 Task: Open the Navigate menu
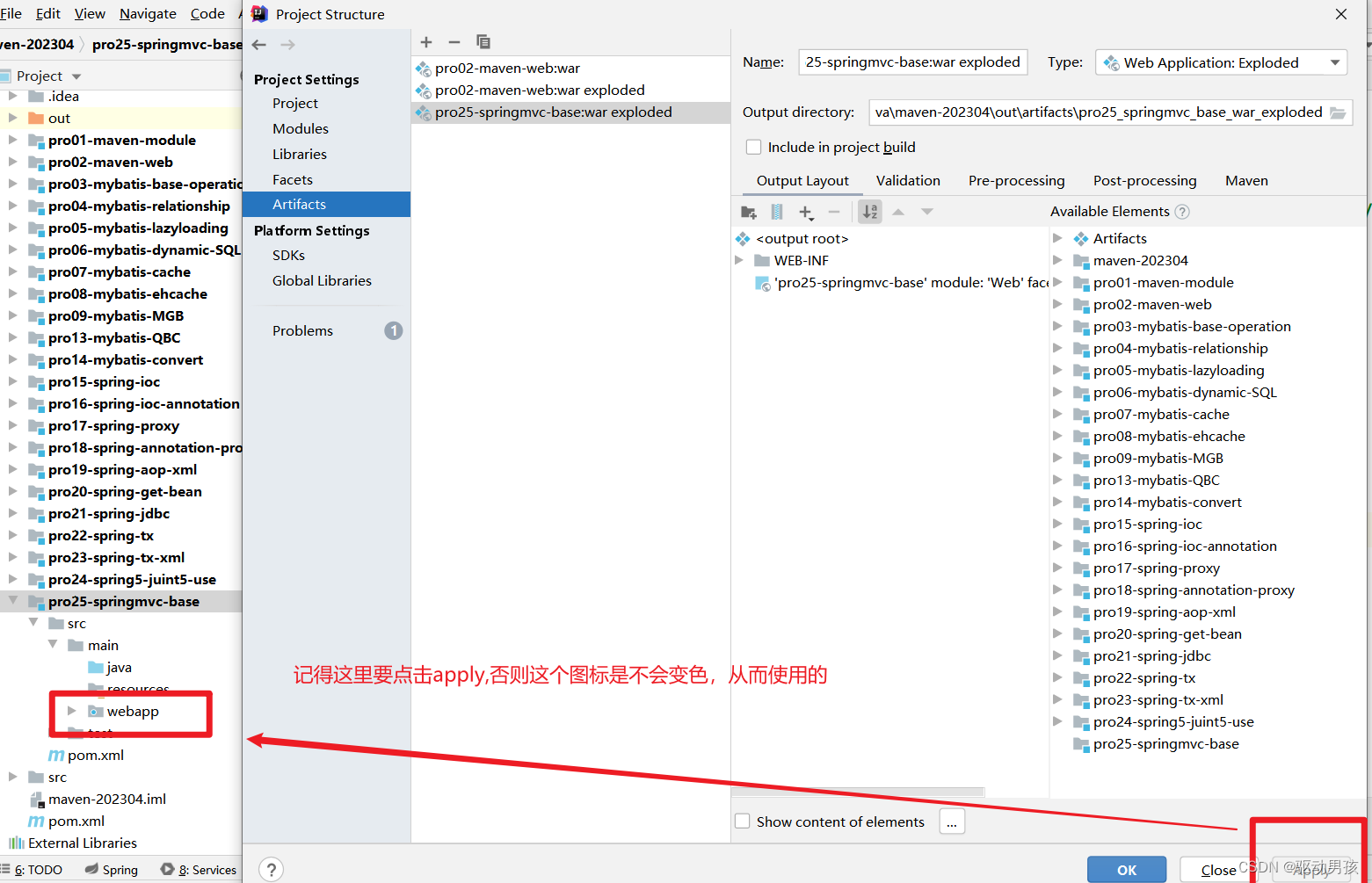[x=148, y=14]
